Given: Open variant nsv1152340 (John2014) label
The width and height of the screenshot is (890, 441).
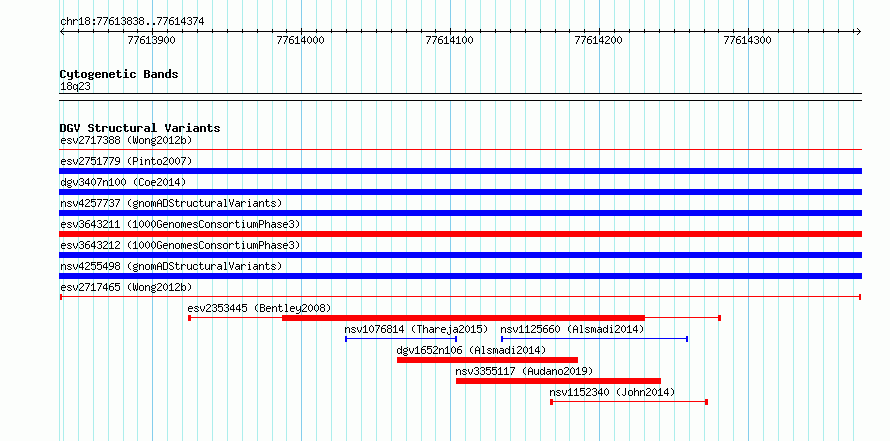Looking at the screenshot, I should tap(612, 393).
